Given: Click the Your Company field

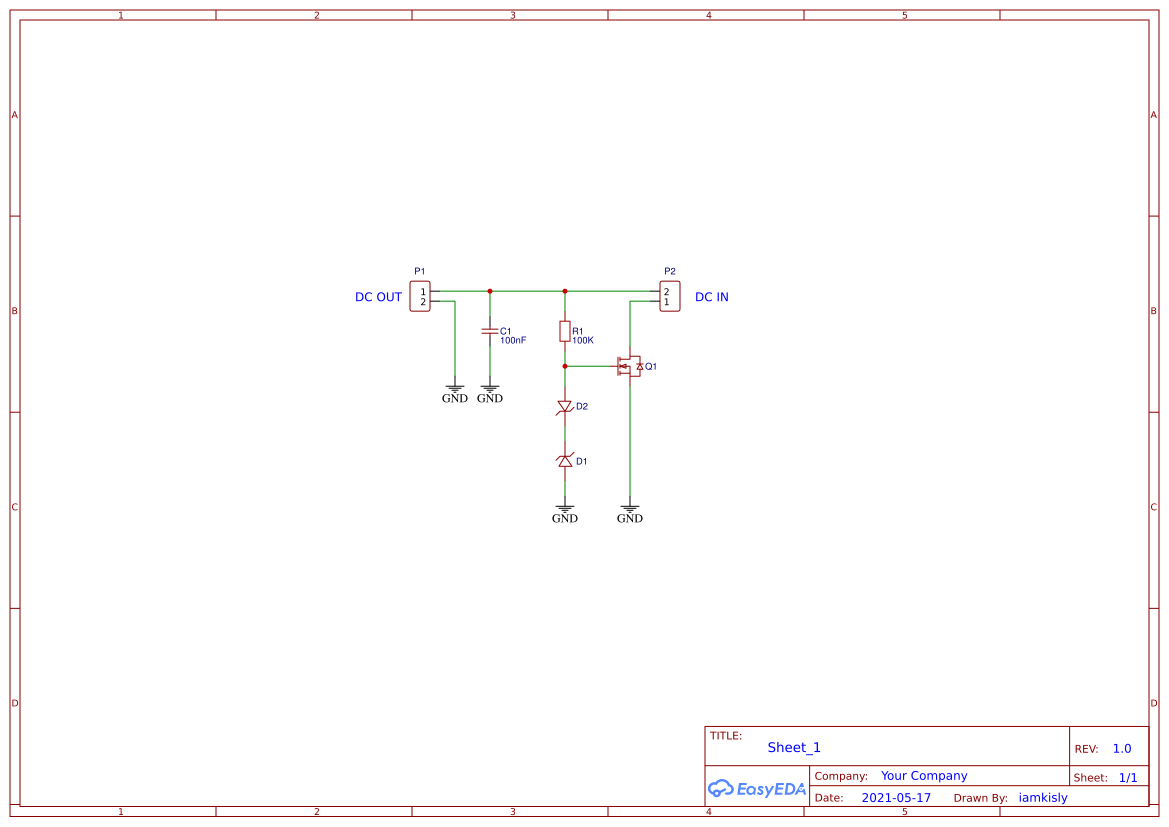Looking at the screenshot, I should (924, 775).
